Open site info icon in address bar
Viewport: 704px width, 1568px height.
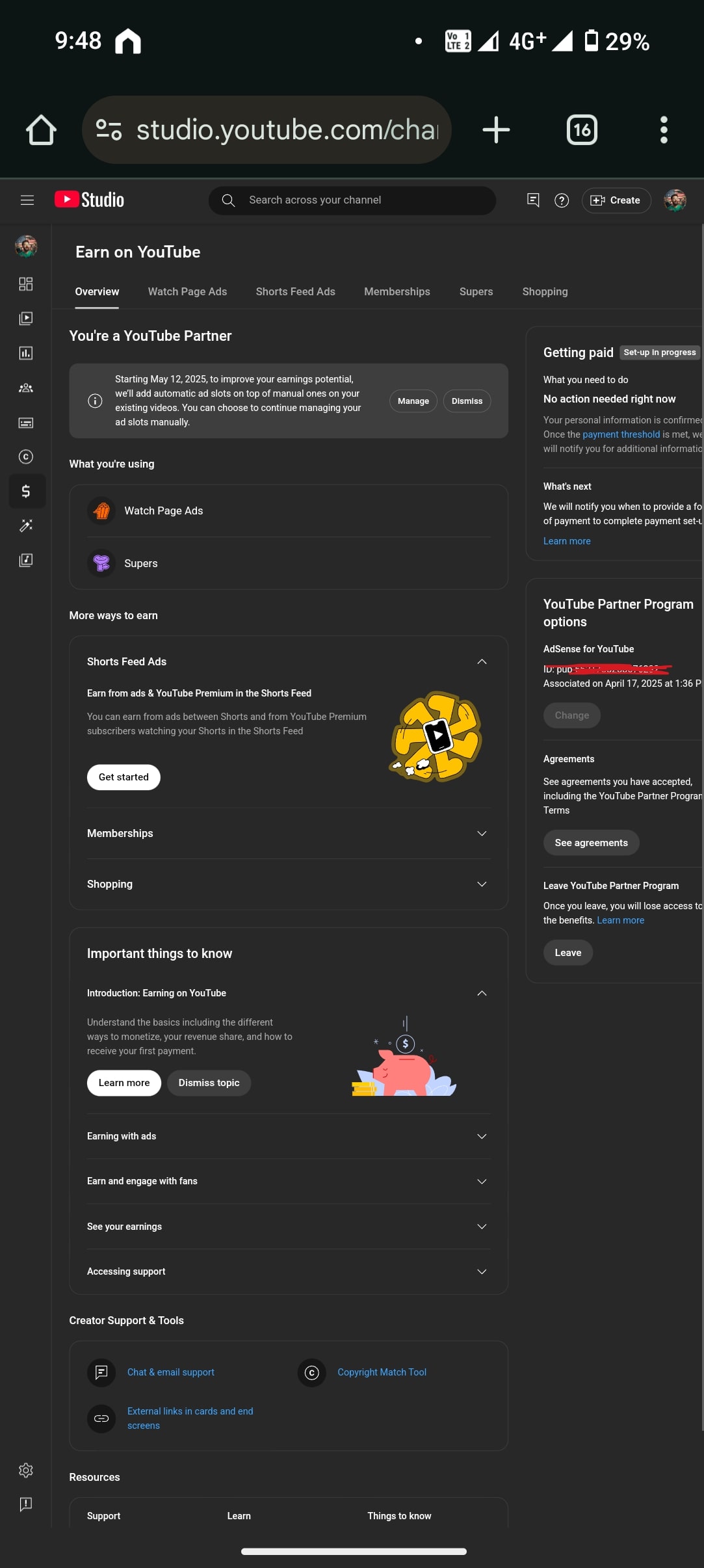tap(109, 129)
